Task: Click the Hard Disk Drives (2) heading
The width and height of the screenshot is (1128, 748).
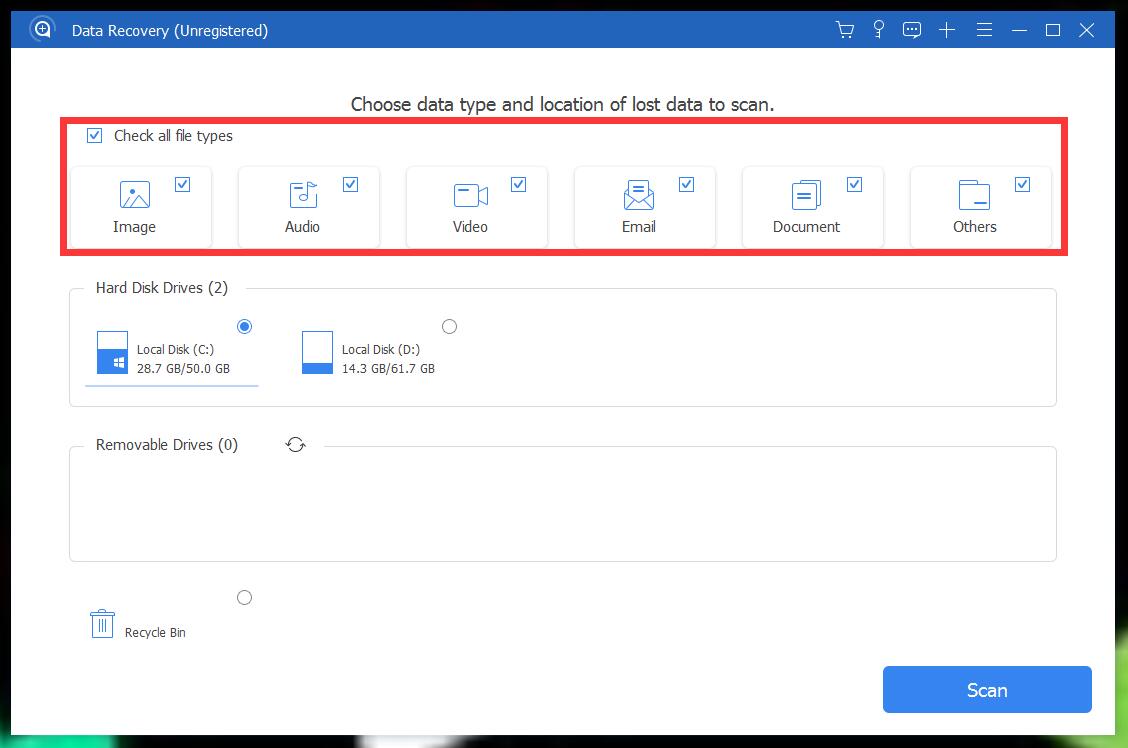Action: click(162, 288)
